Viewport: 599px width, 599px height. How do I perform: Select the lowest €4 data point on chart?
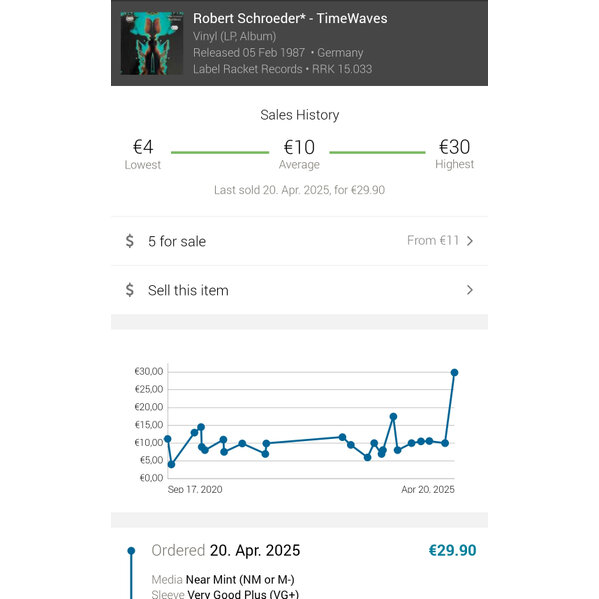pyautogui.click(x=171, y=464)
